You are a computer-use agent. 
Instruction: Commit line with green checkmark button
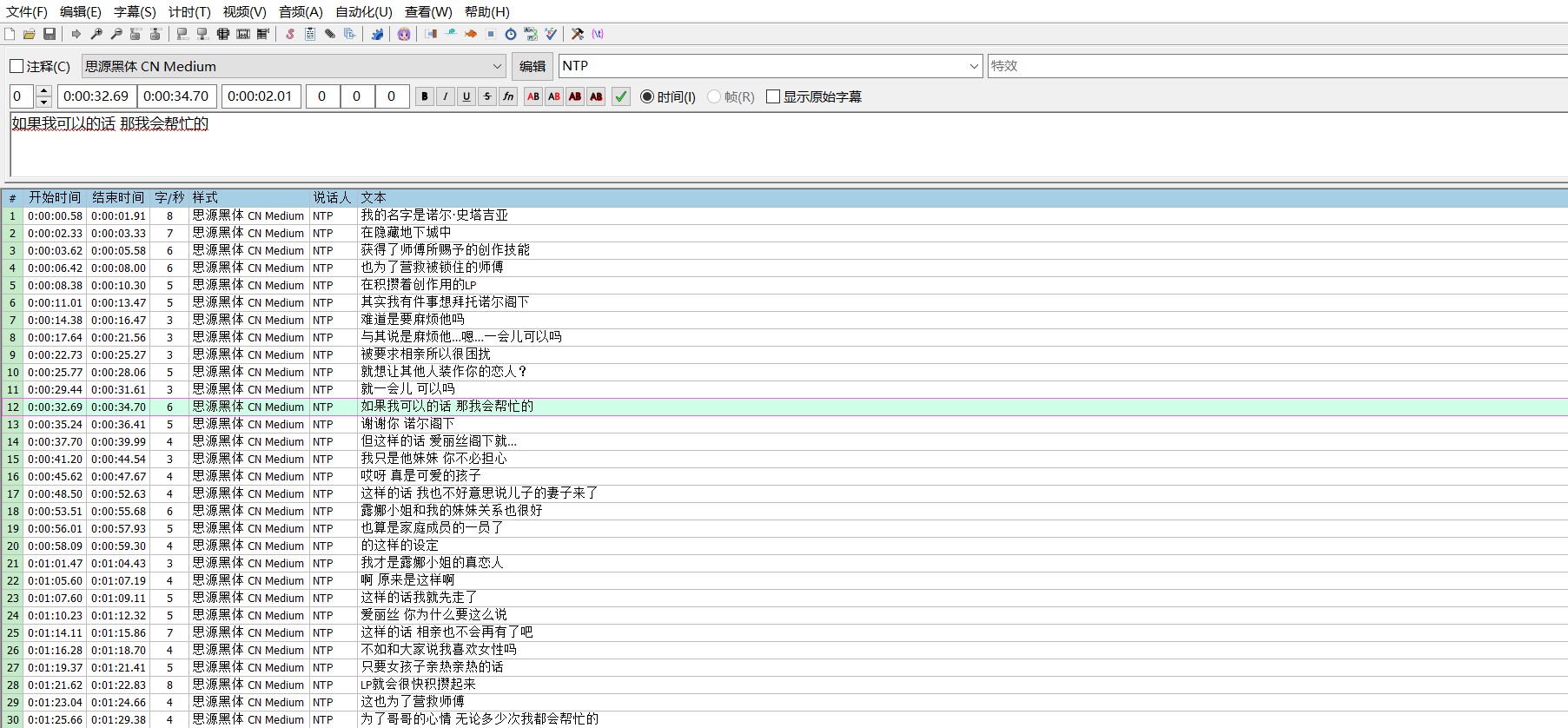[621, 96]
